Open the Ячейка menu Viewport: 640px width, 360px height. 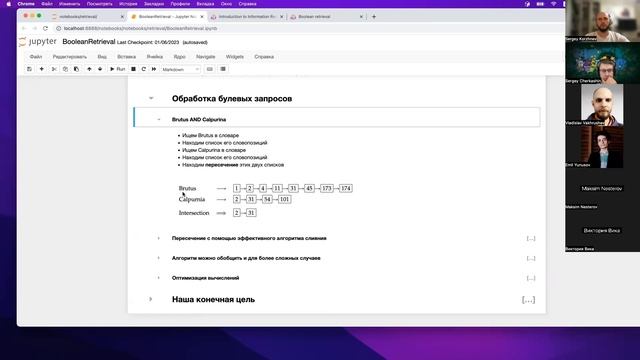click(155, 57)
